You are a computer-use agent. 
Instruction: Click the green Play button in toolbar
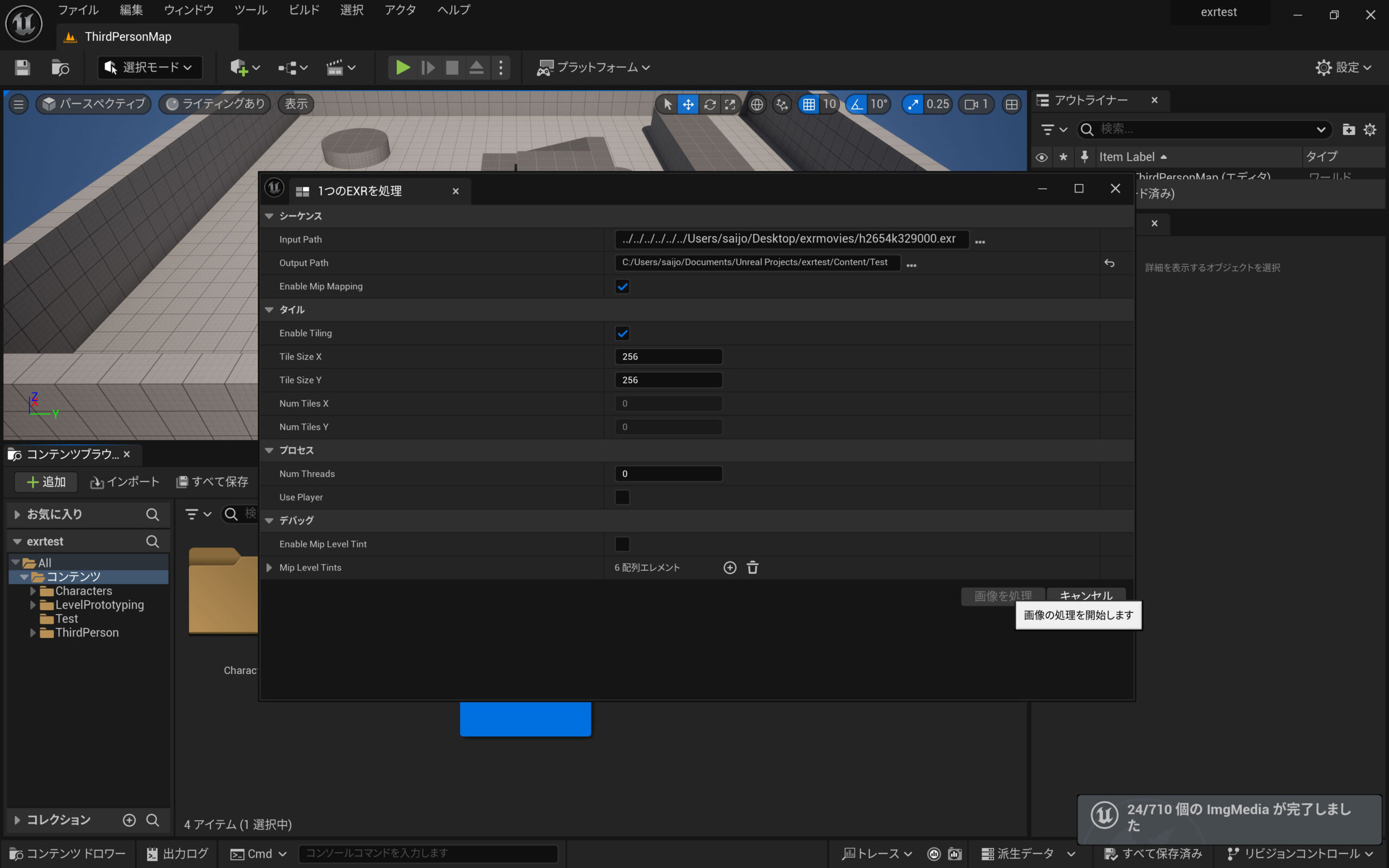(x=403, y=68)
